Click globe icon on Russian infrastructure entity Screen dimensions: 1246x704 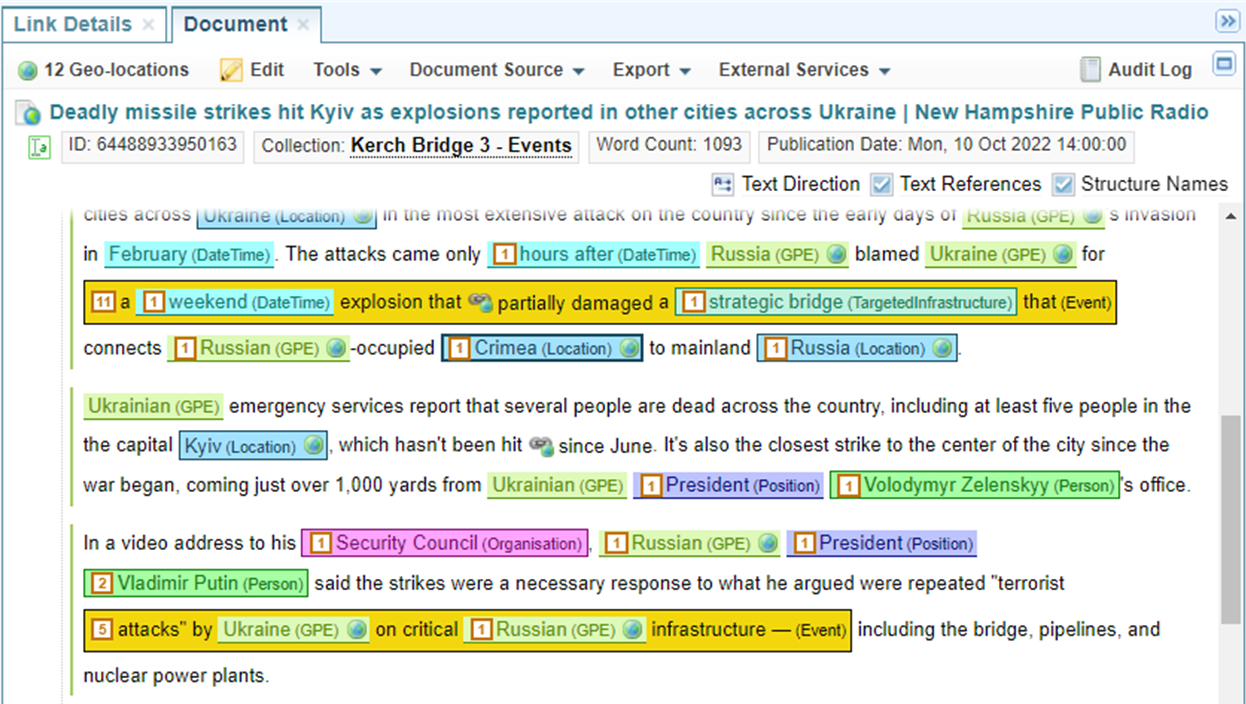coord(632,630)
